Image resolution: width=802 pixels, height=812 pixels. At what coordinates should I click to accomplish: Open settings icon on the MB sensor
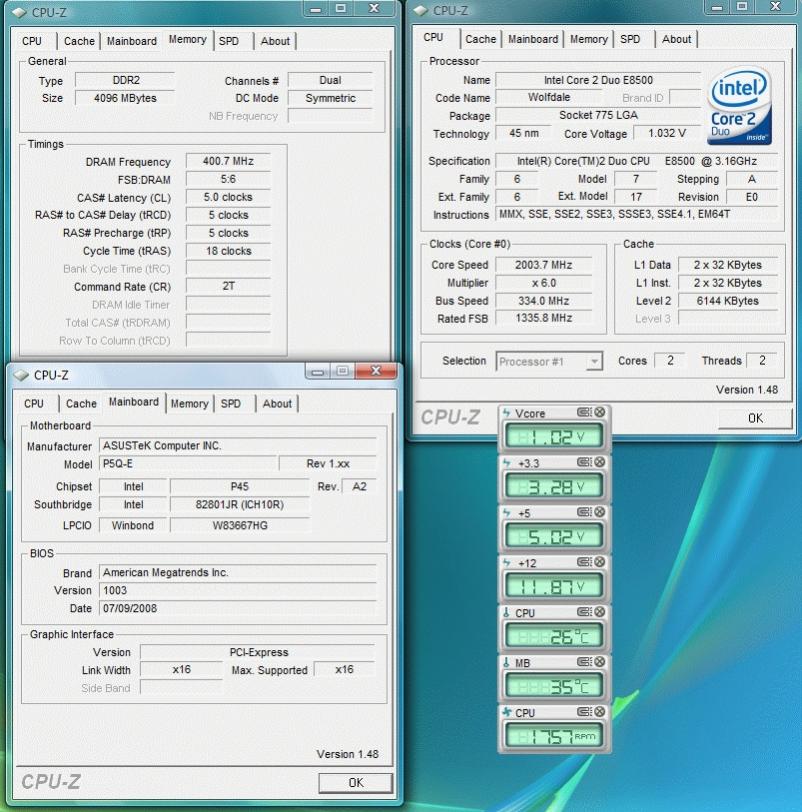tap(584, 662)
